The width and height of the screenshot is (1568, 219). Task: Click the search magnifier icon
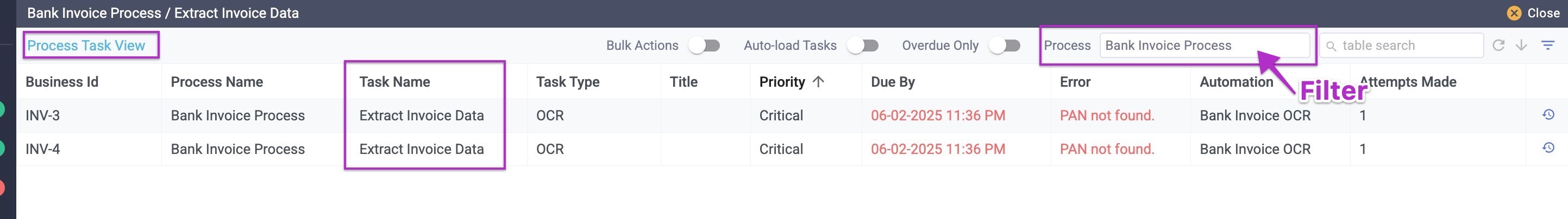pyautogui.click(x=1331, y=46)
